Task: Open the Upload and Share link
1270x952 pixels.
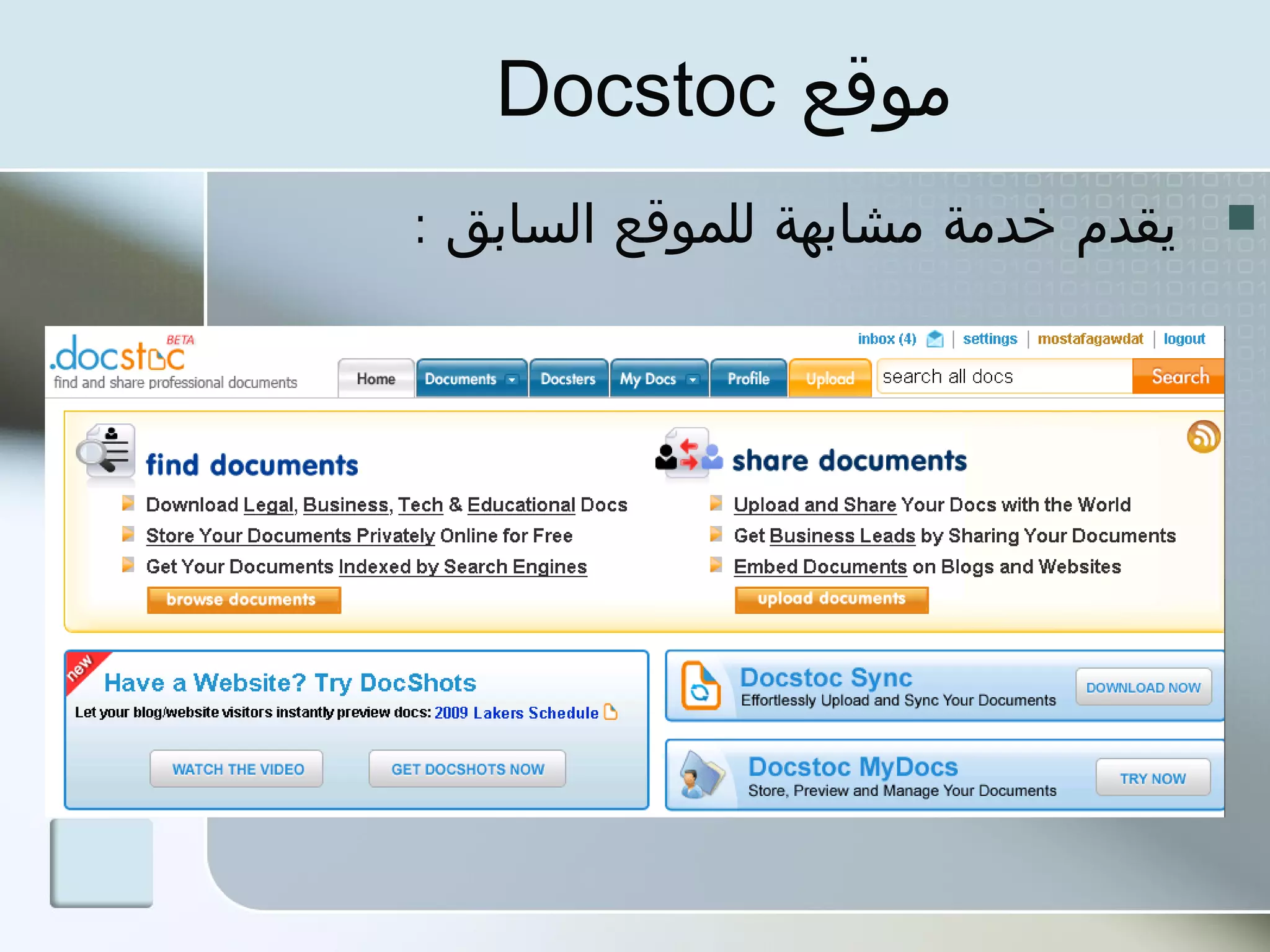Action: [815, 505]
